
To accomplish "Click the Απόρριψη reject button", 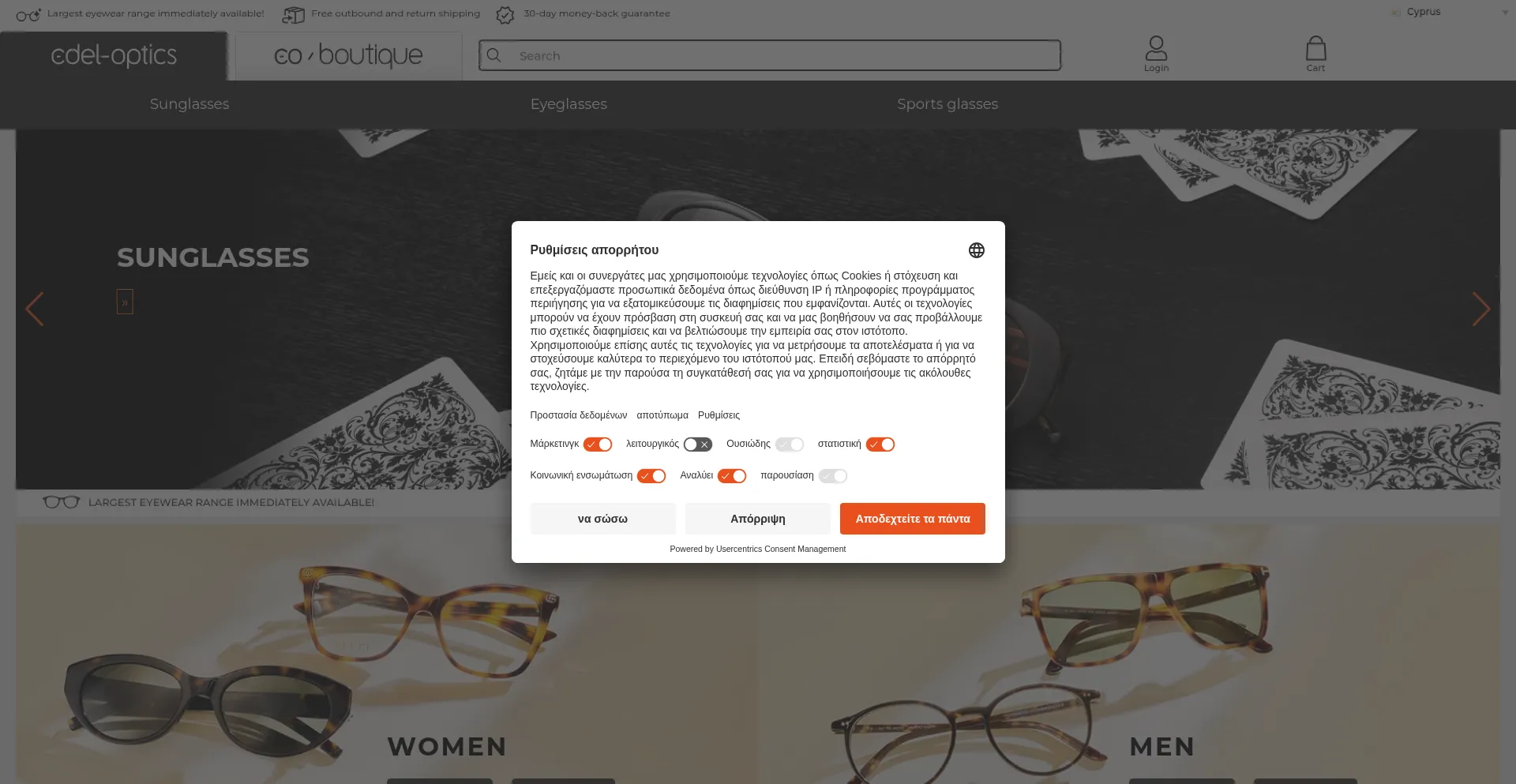I will coord(757,519).
